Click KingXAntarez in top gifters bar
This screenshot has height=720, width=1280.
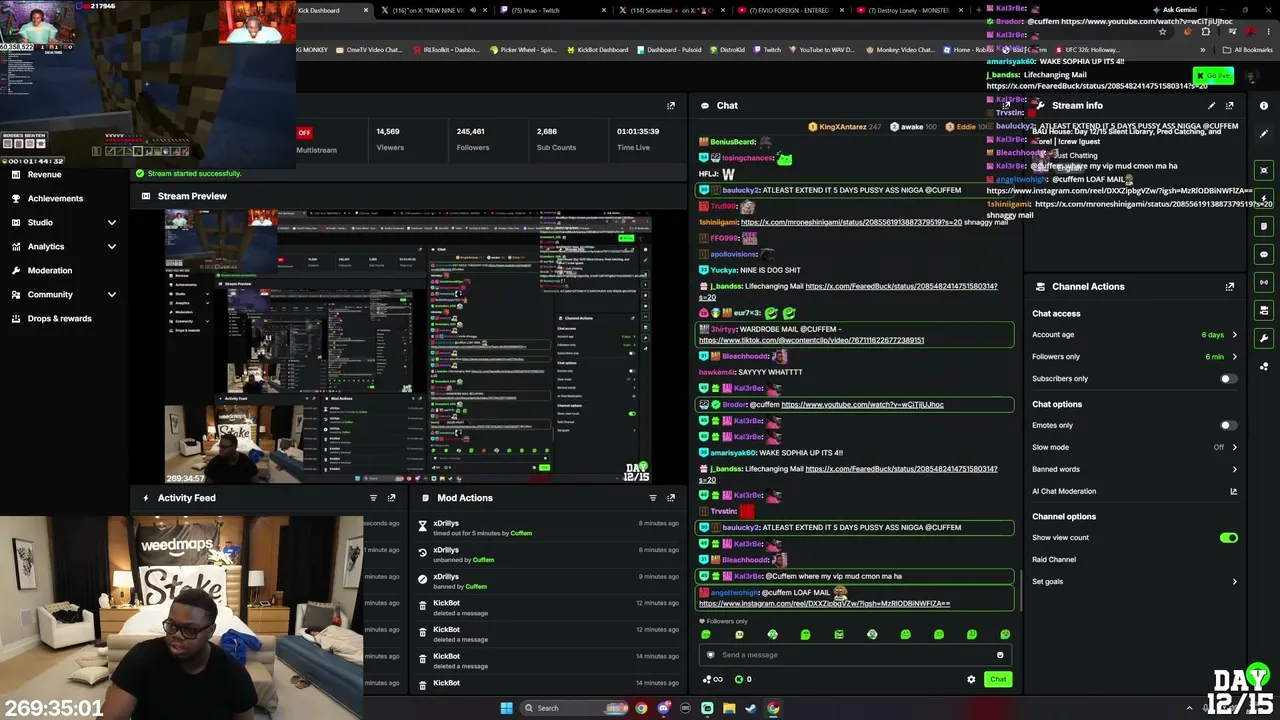tap(843, 127)
